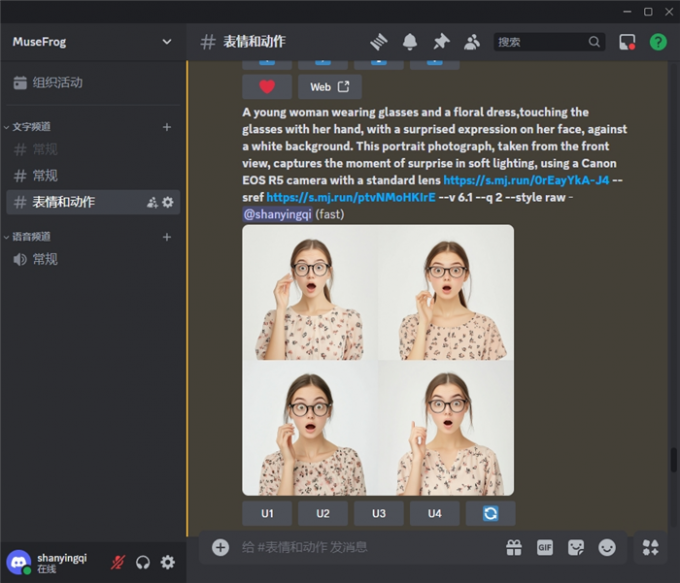Click message input 给 #表情和动作 发消息
Viewport: 680px width, 583px height.
(x=369, y=547)
